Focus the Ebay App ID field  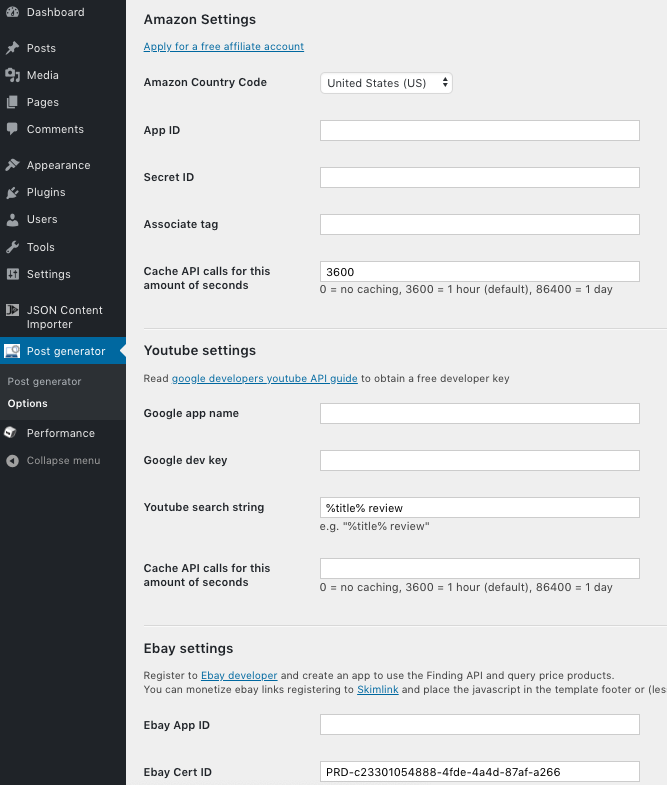click(480, 725)
